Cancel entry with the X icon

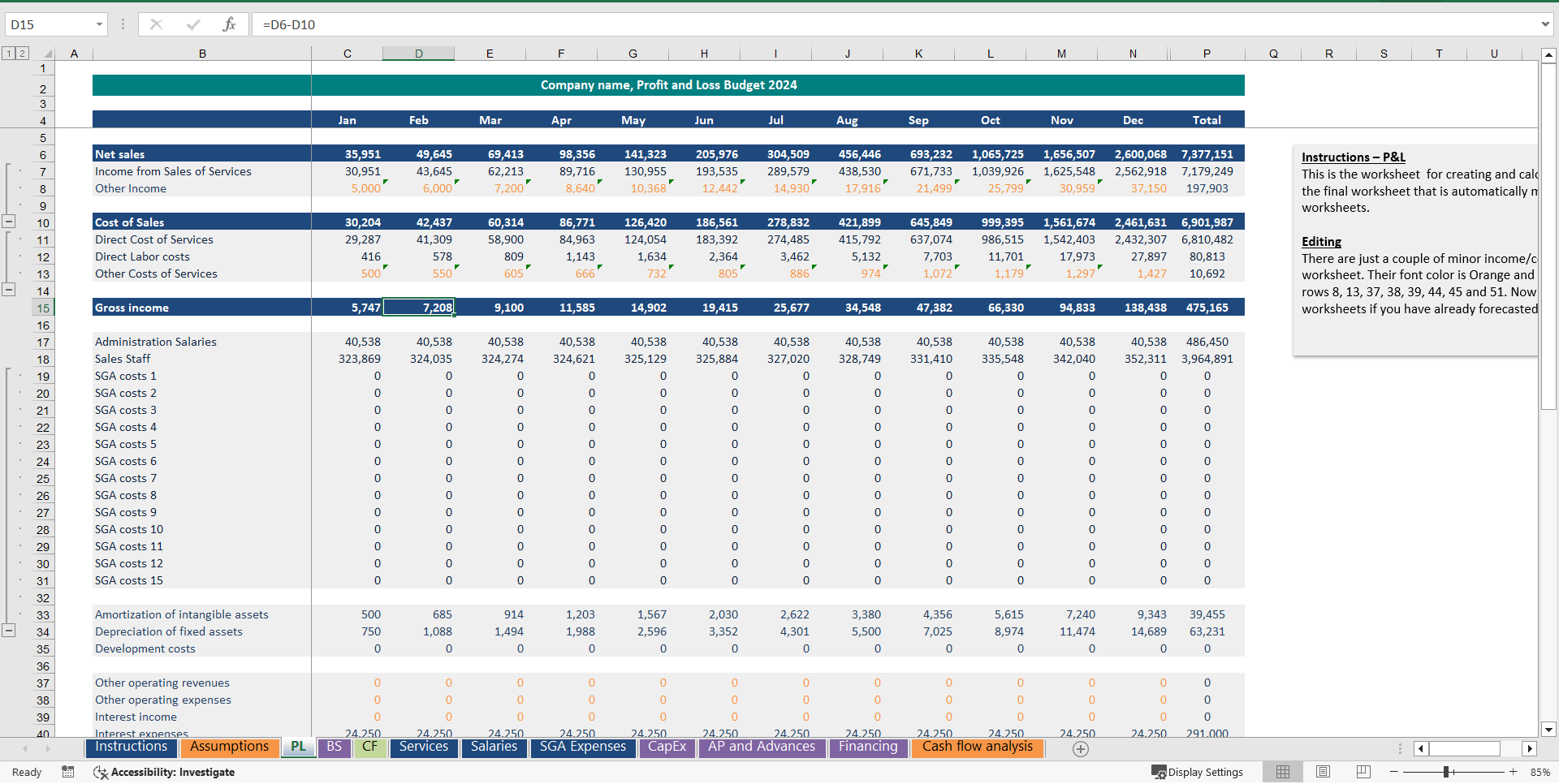click(156, 24)
